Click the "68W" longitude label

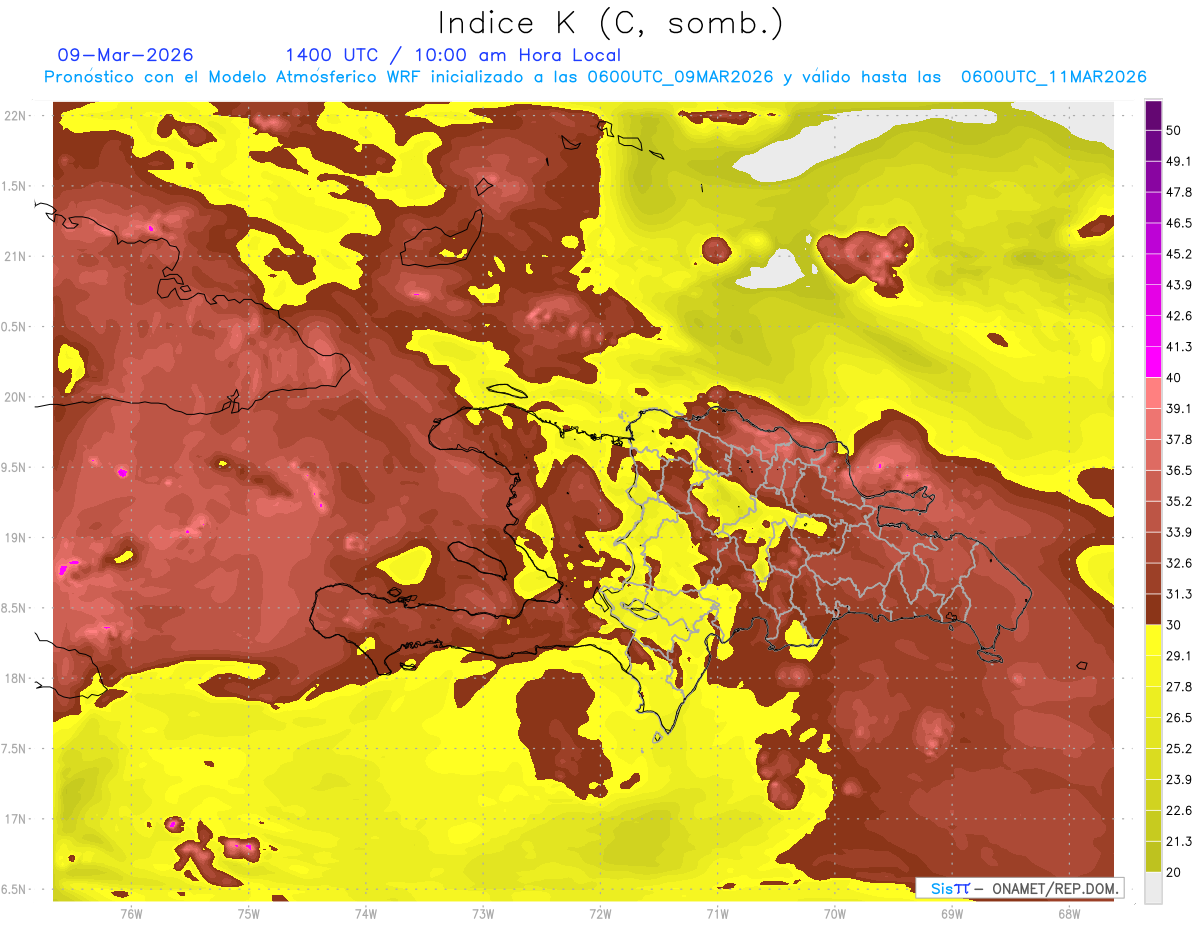[x=1069, y=913]
